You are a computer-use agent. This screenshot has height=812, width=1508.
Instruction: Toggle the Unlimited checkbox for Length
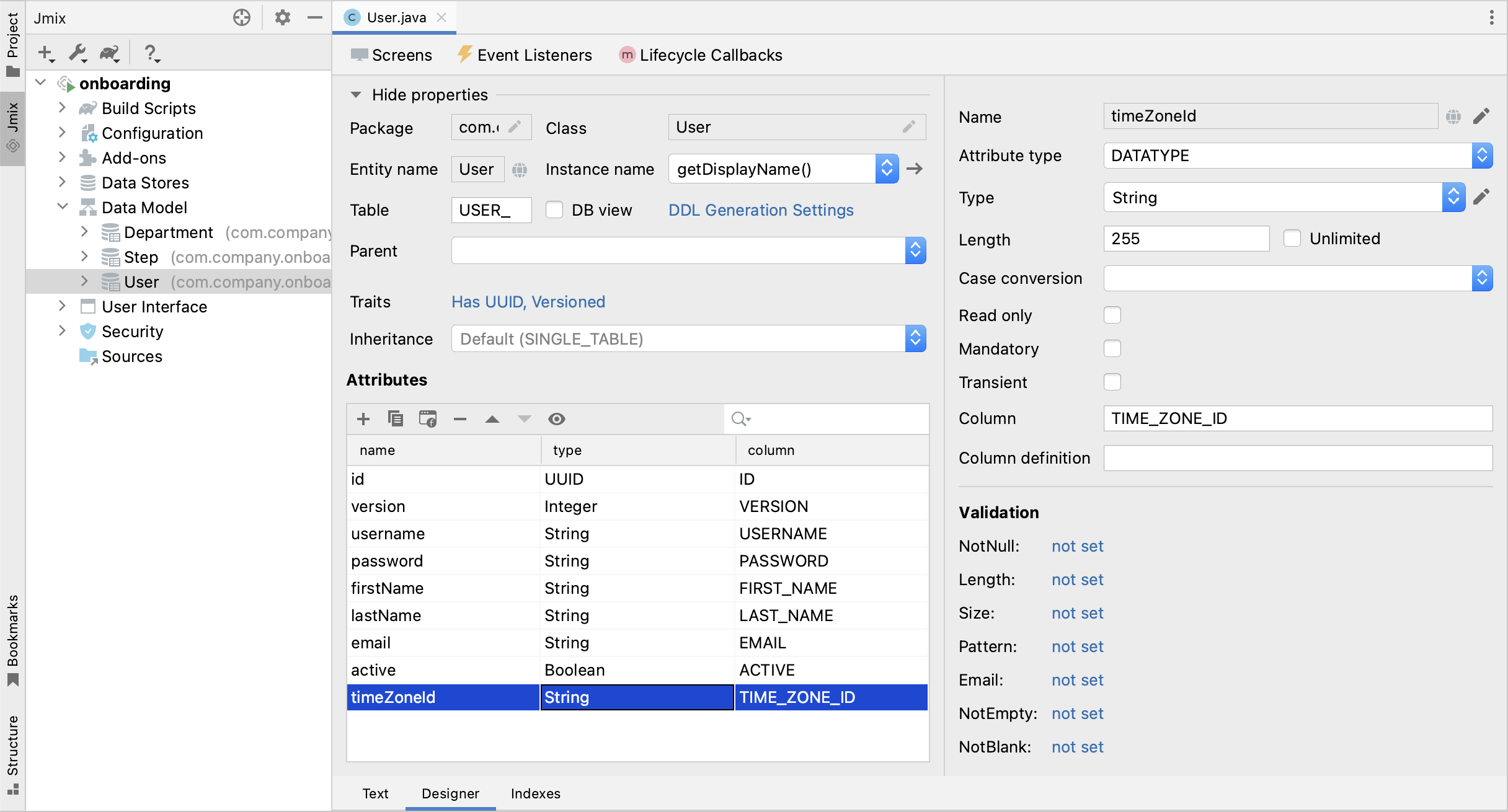(1292, 238)
